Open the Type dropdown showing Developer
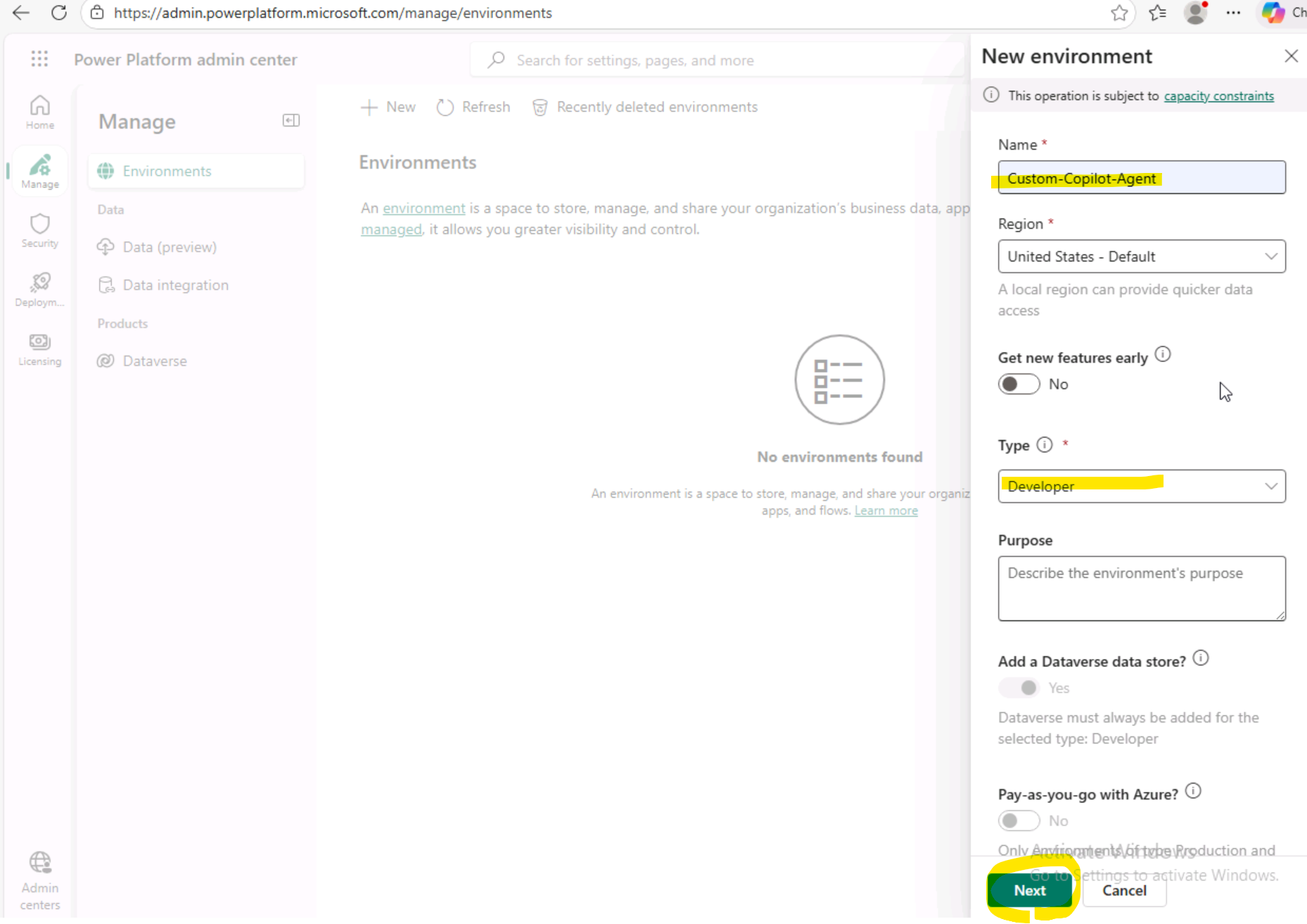This screenshot has height=924, width=1307. coord(1141,487)
